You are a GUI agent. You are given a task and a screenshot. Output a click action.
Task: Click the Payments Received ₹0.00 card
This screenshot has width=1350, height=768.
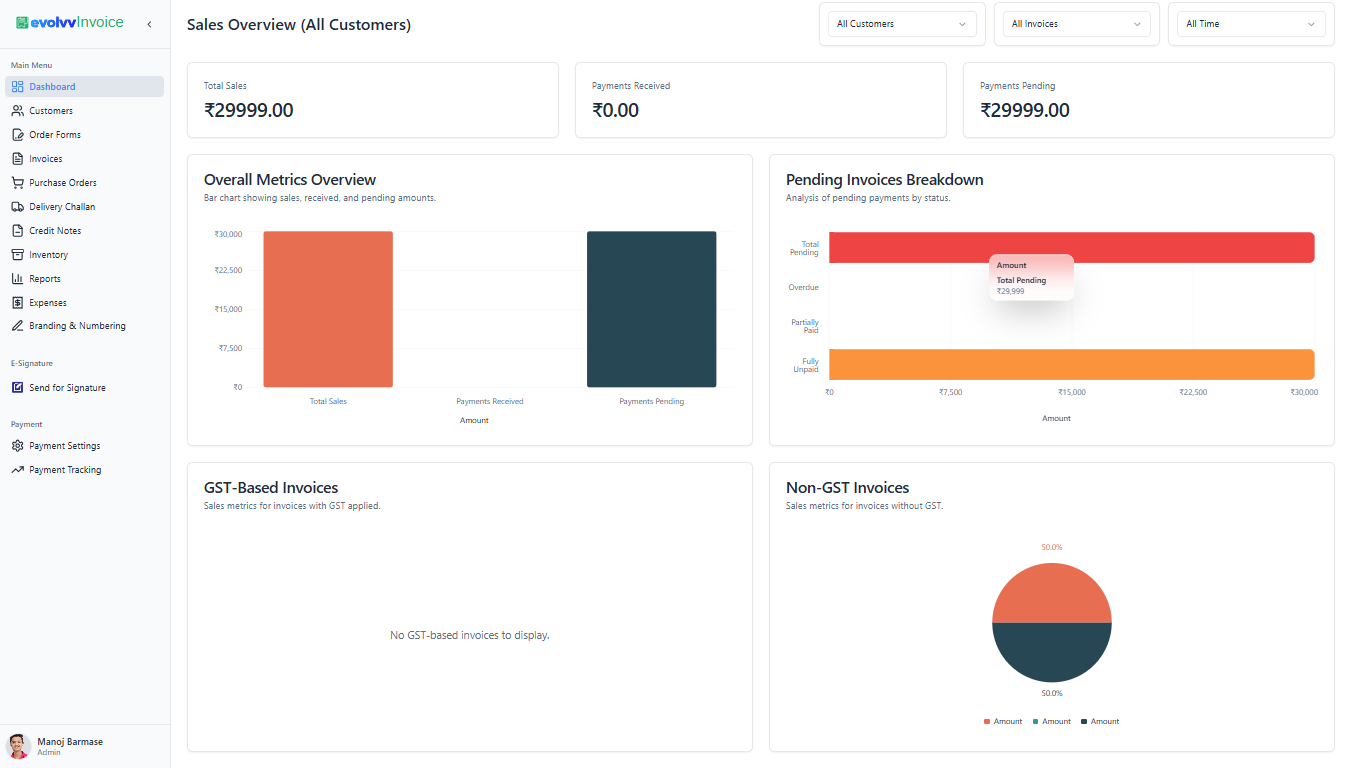click(761, 100)
